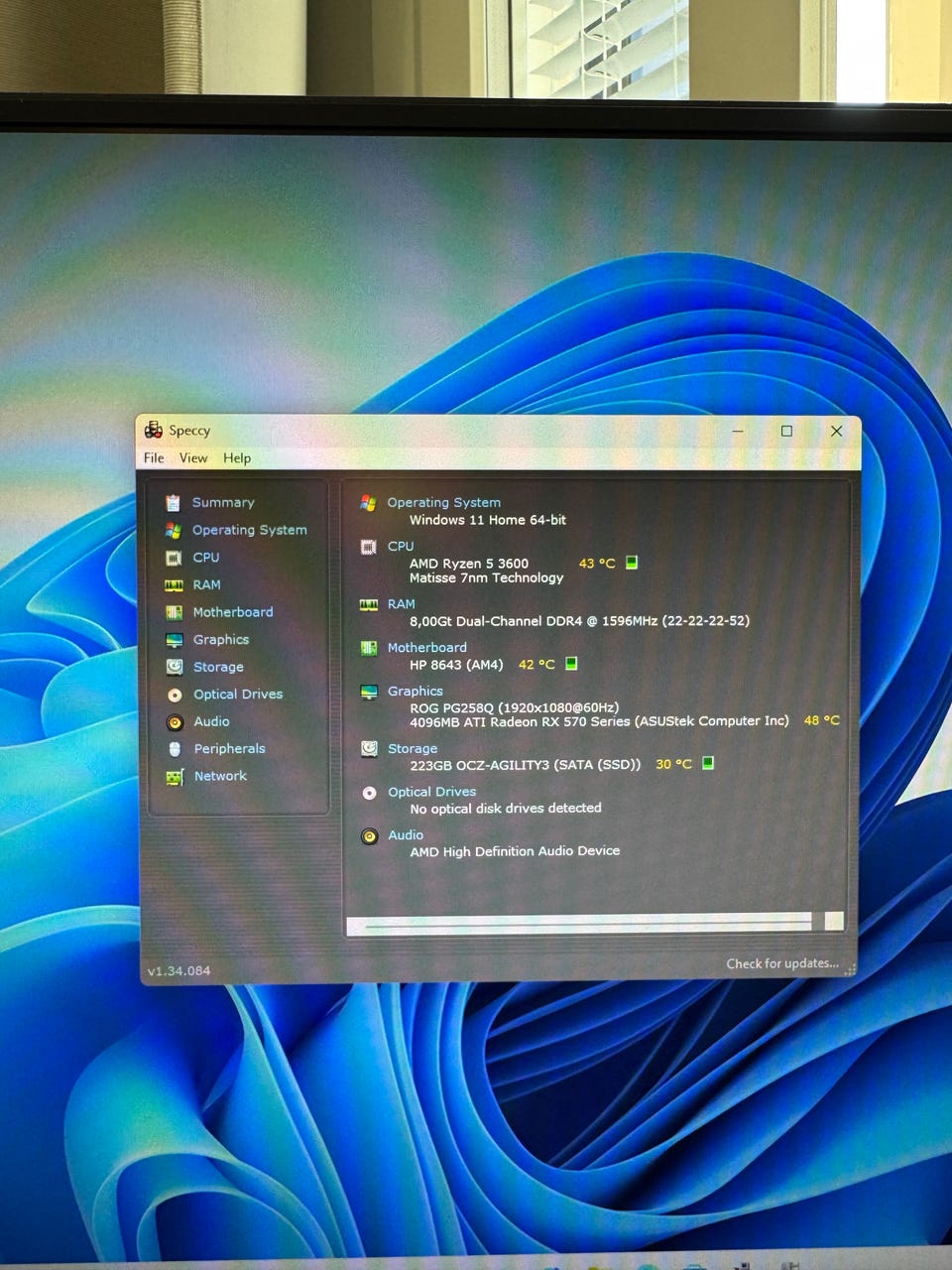Select Audio in the sidebar list
The width and height of the screenshot is (952, 1270).
click(211, 721)
